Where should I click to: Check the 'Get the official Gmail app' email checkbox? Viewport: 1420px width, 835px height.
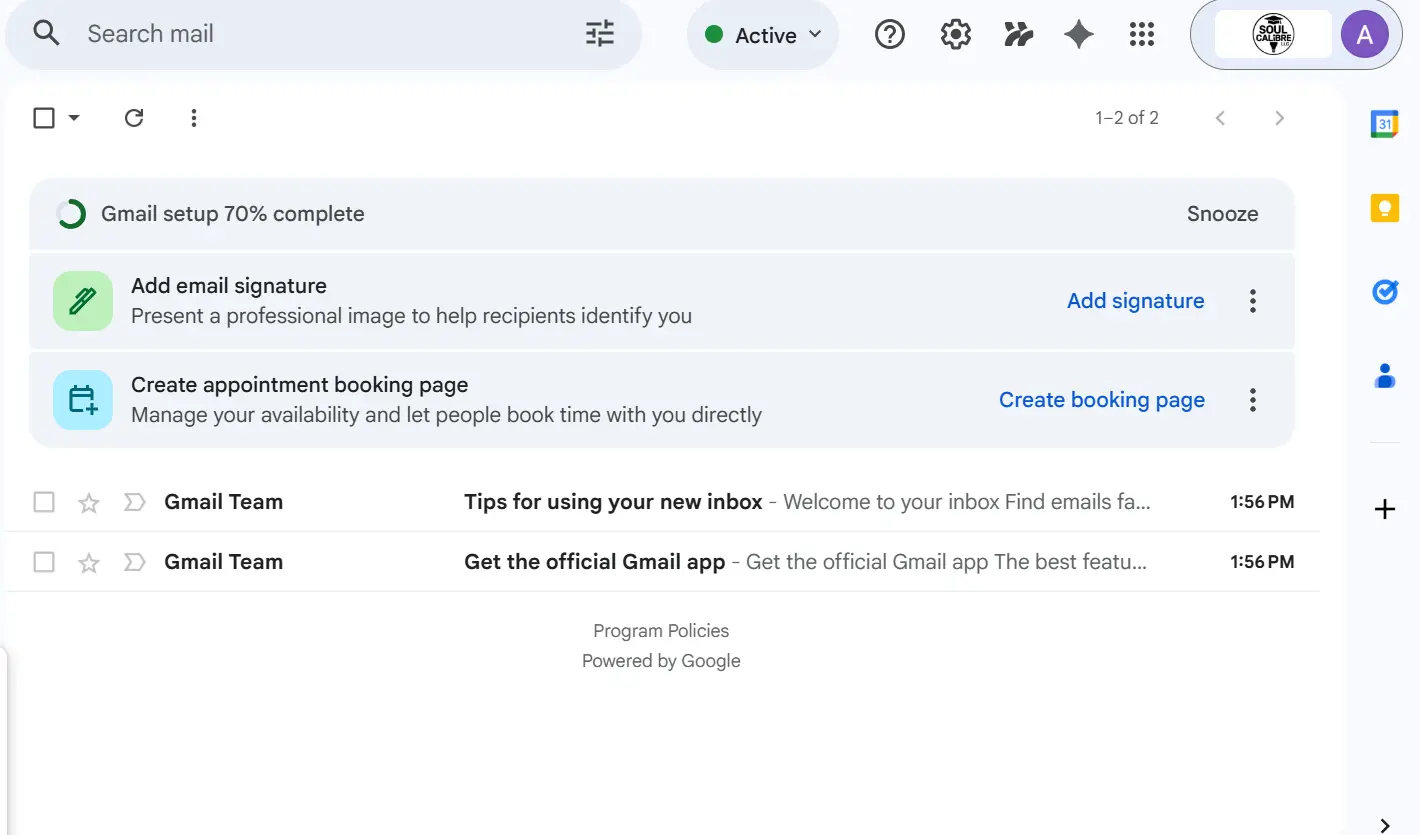(x=44, y=562)
